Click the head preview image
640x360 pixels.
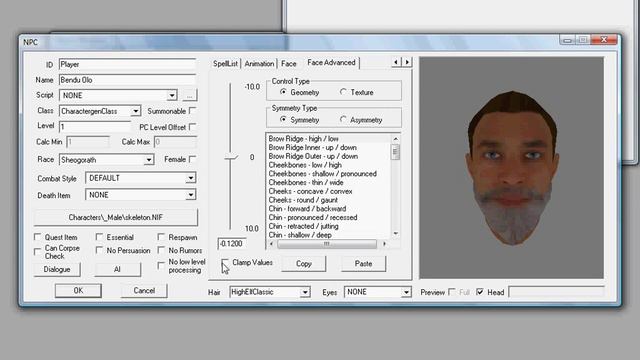(x=511, y=168)
